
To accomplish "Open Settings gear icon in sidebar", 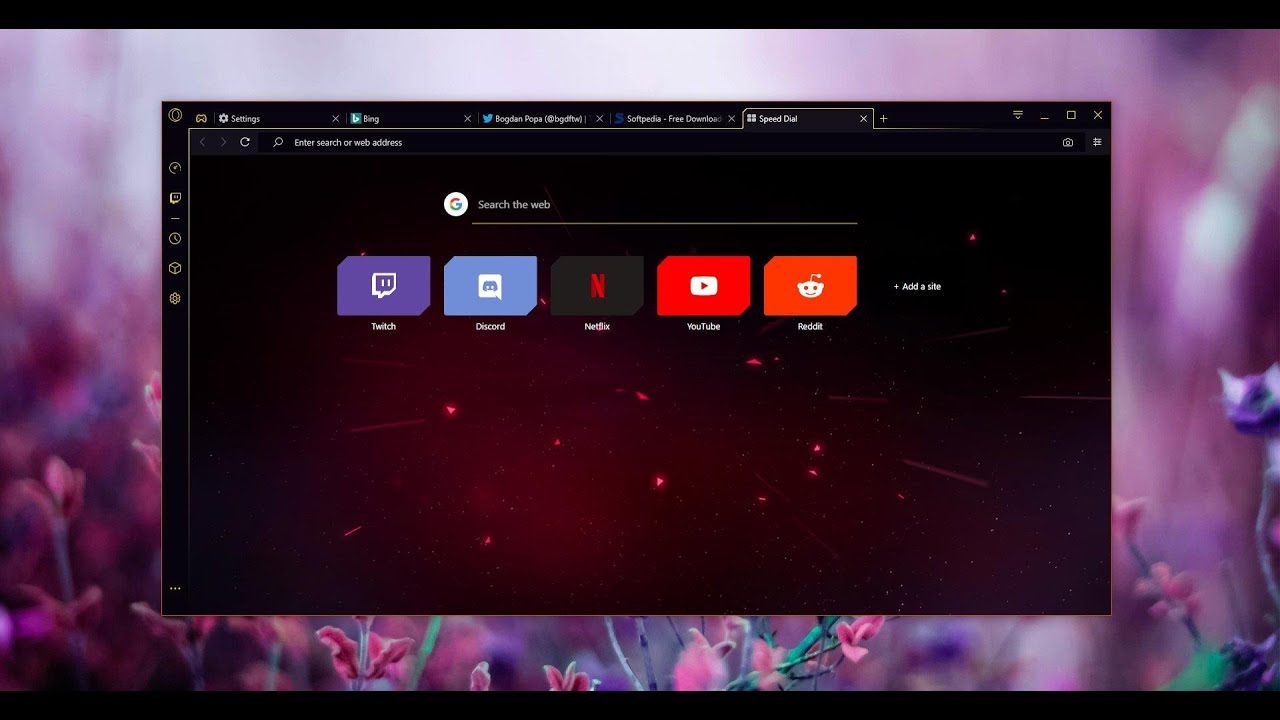I will point(175,298).
